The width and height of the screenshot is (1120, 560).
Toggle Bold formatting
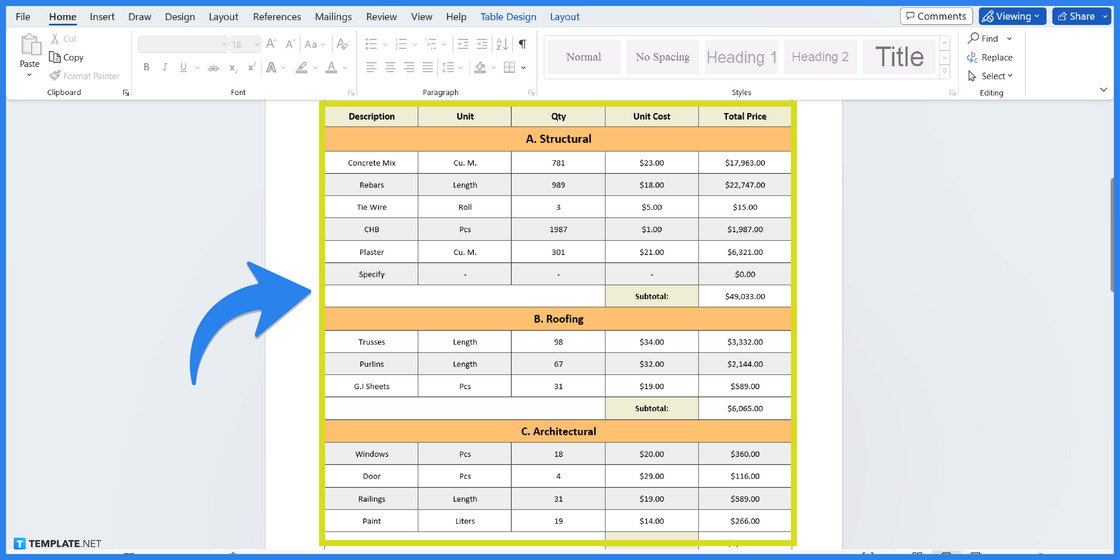pos(146,67)
